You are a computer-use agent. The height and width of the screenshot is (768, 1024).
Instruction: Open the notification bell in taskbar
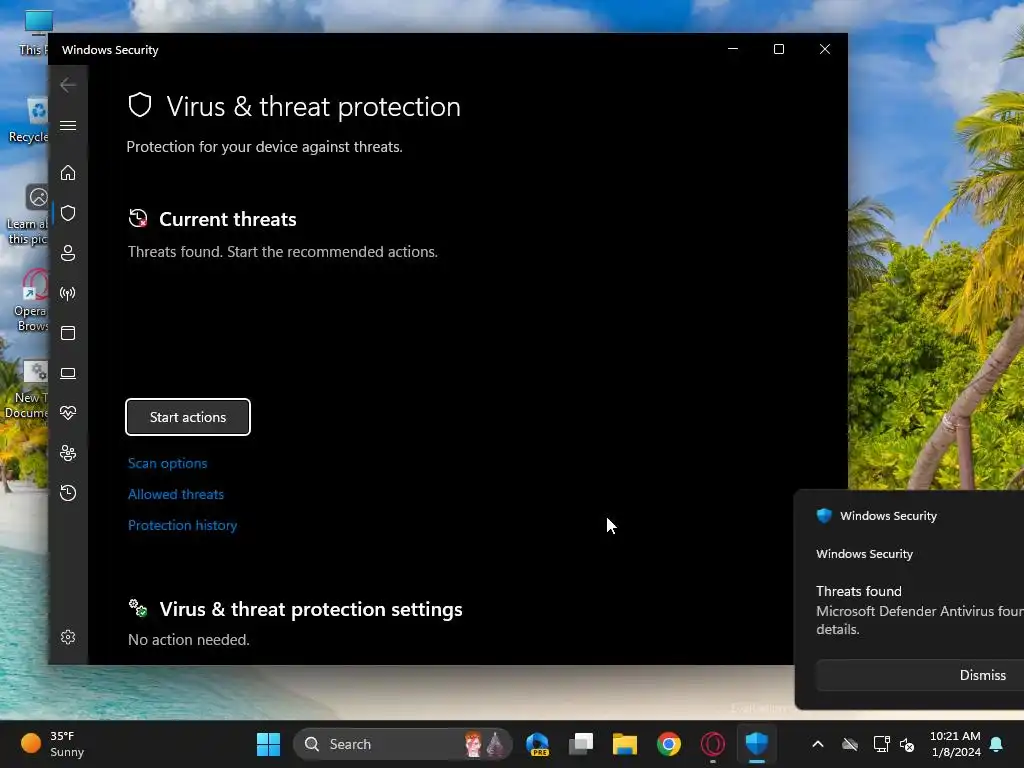(997, 744)
